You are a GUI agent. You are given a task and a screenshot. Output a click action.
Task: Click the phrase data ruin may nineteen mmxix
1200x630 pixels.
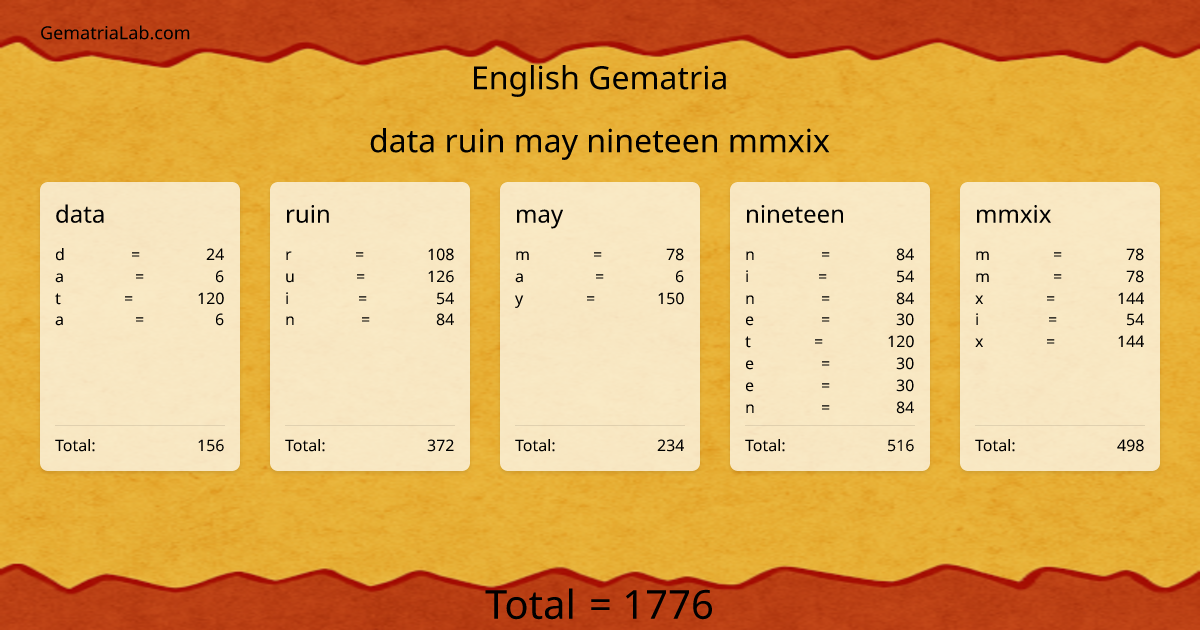click(x=599, y=141)
